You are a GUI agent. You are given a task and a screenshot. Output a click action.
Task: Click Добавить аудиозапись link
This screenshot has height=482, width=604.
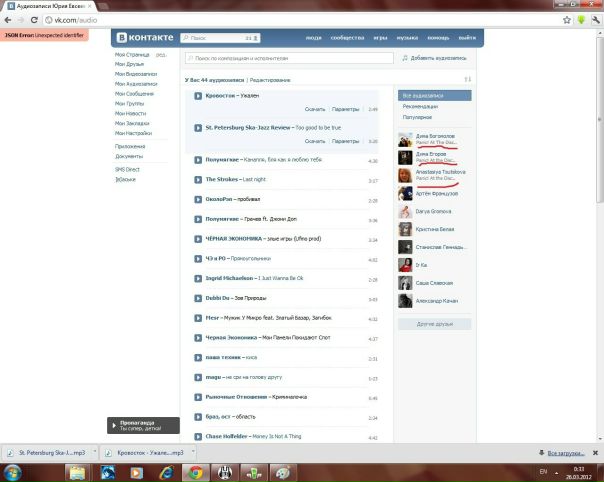coord(436,59)
